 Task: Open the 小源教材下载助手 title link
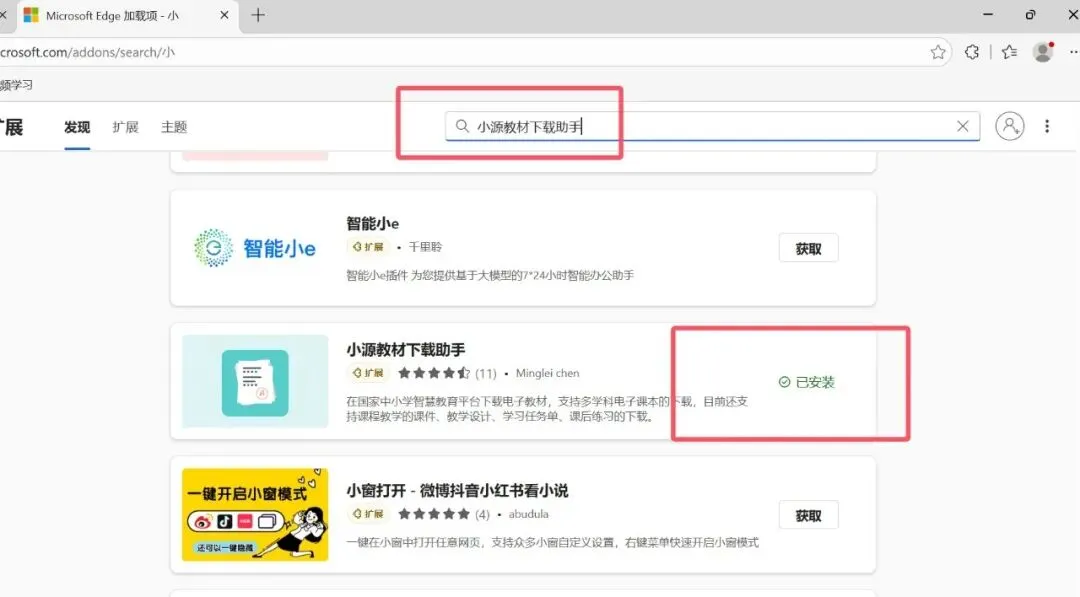[x=406, y=350]
